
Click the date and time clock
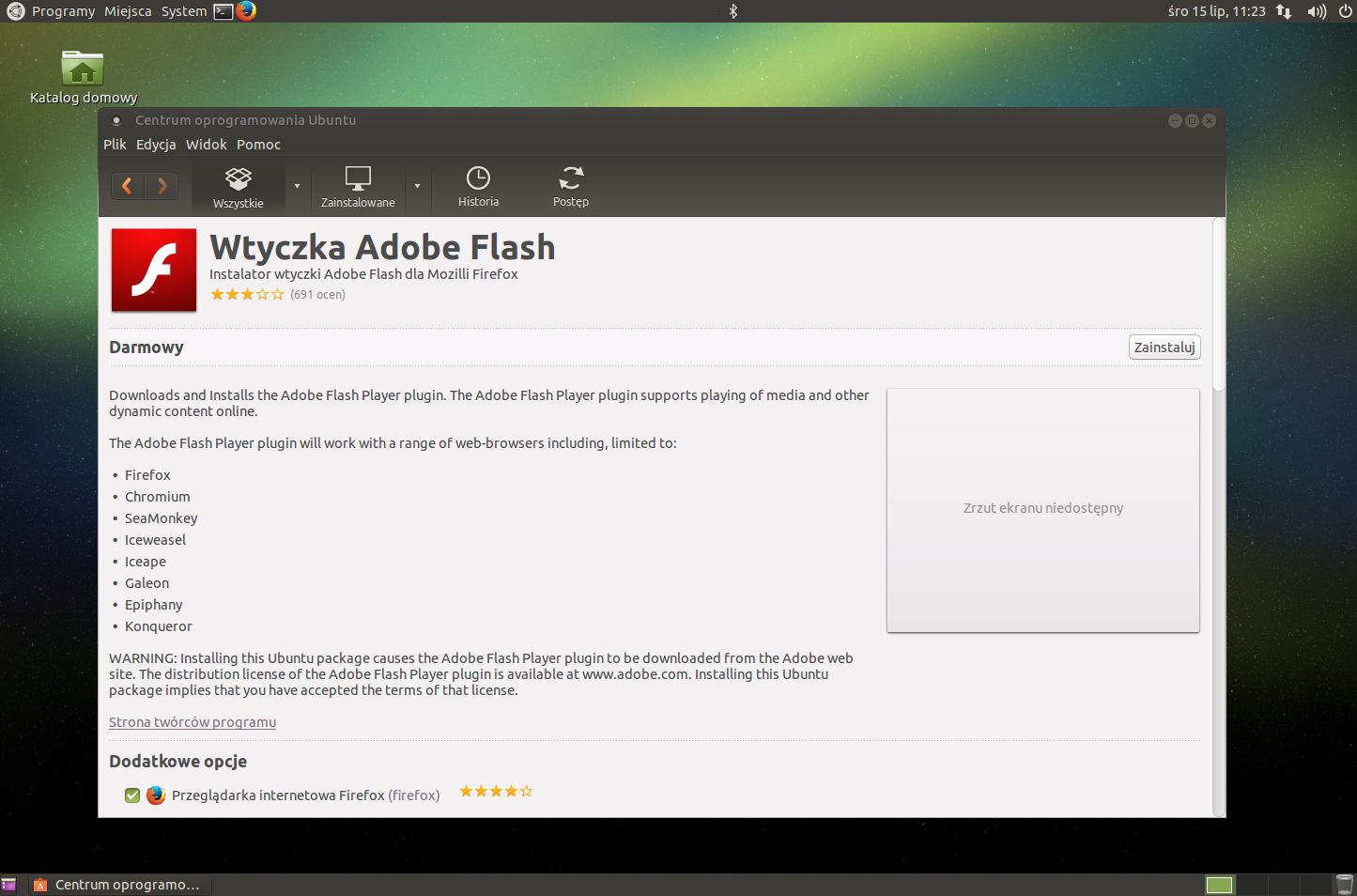tap(1216, 11)
